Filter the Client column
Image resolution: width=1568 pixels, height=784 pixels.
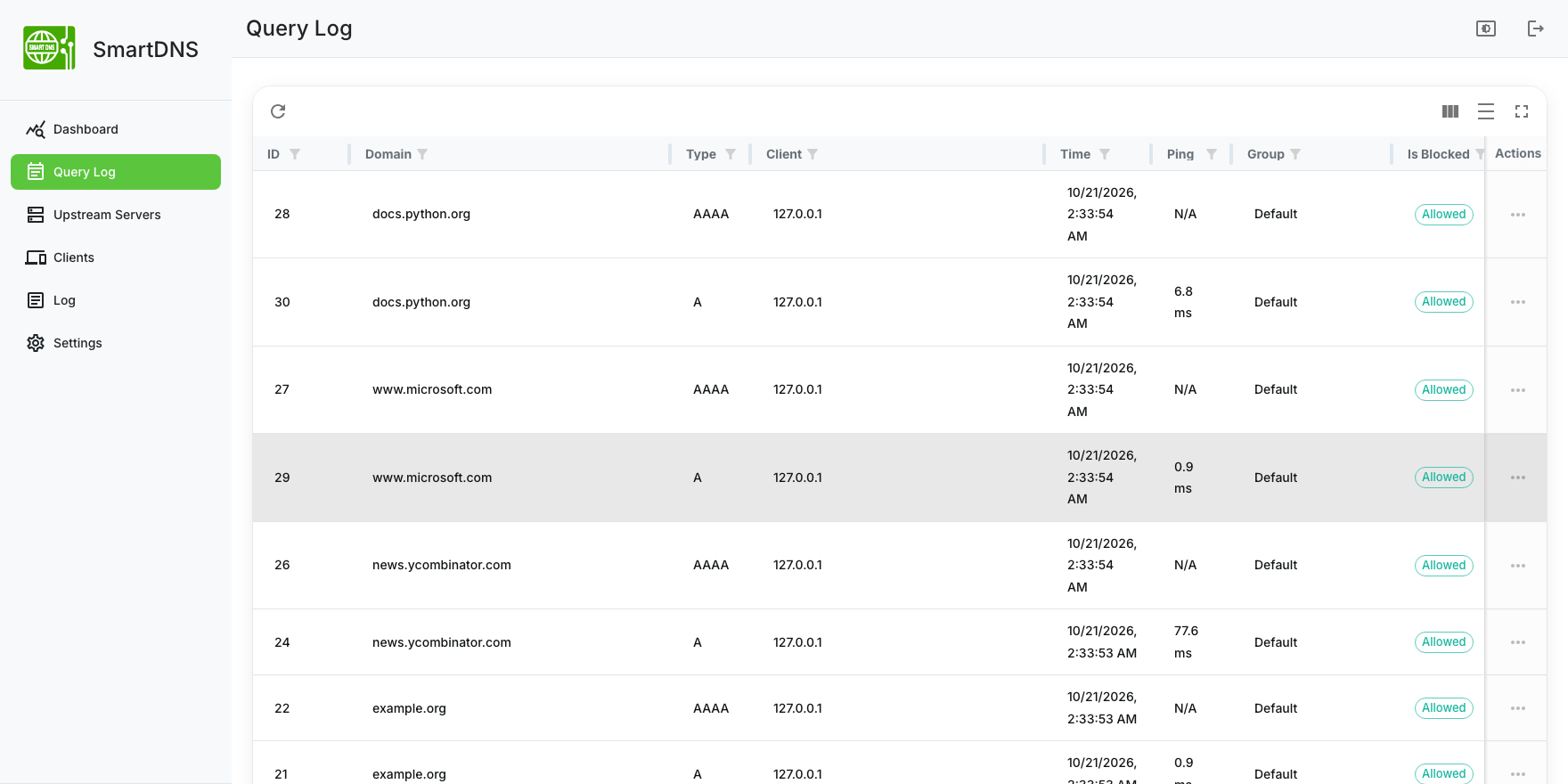(x=813, y=154)
